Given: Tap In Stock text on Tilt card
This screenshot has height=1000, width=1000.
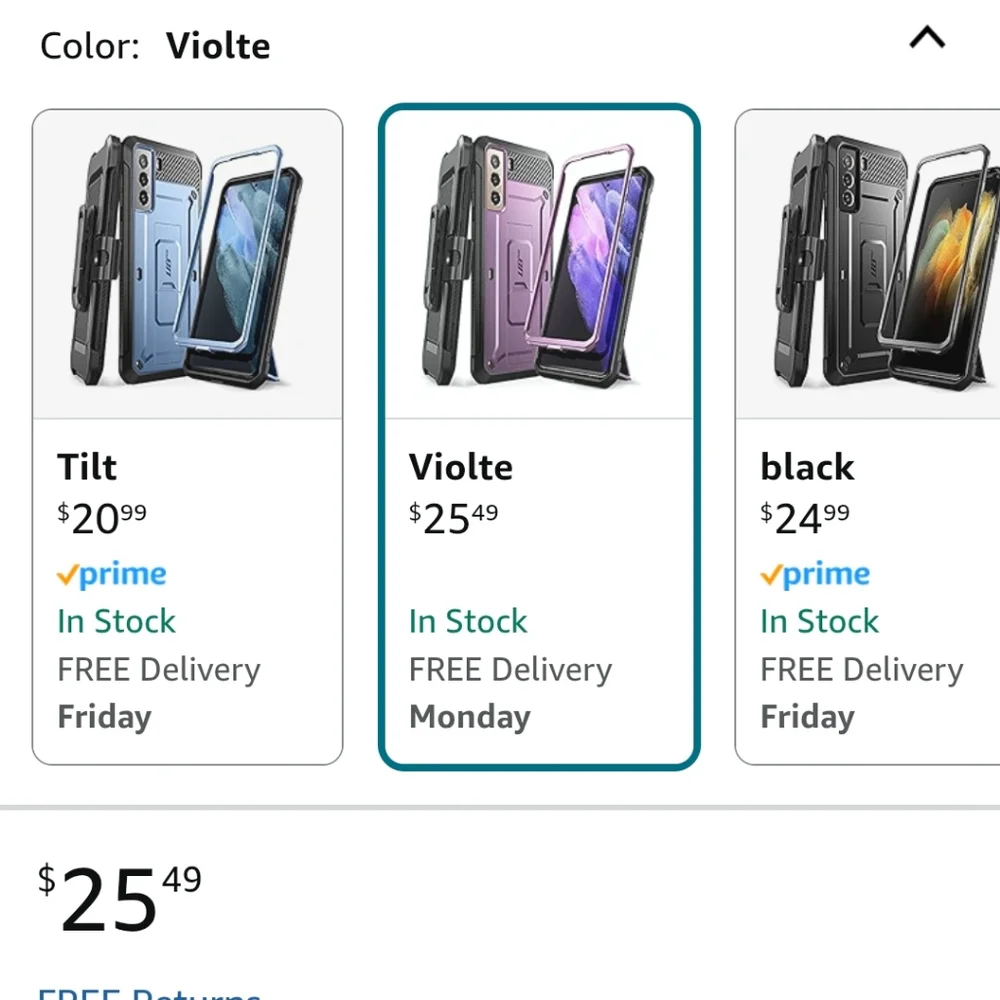Looking at the screenshot, I should coord(116,621).
